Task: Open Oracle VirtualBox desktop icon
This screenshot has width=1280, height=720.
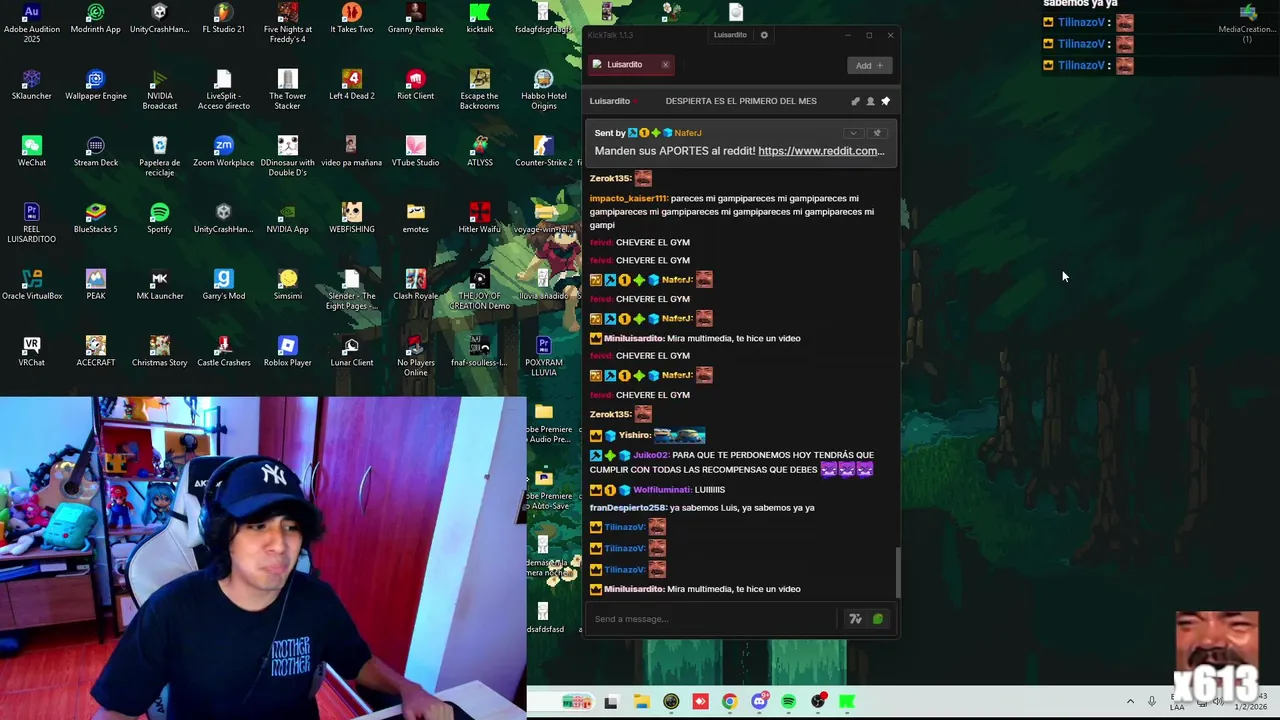Action: [x=31, y=285]
